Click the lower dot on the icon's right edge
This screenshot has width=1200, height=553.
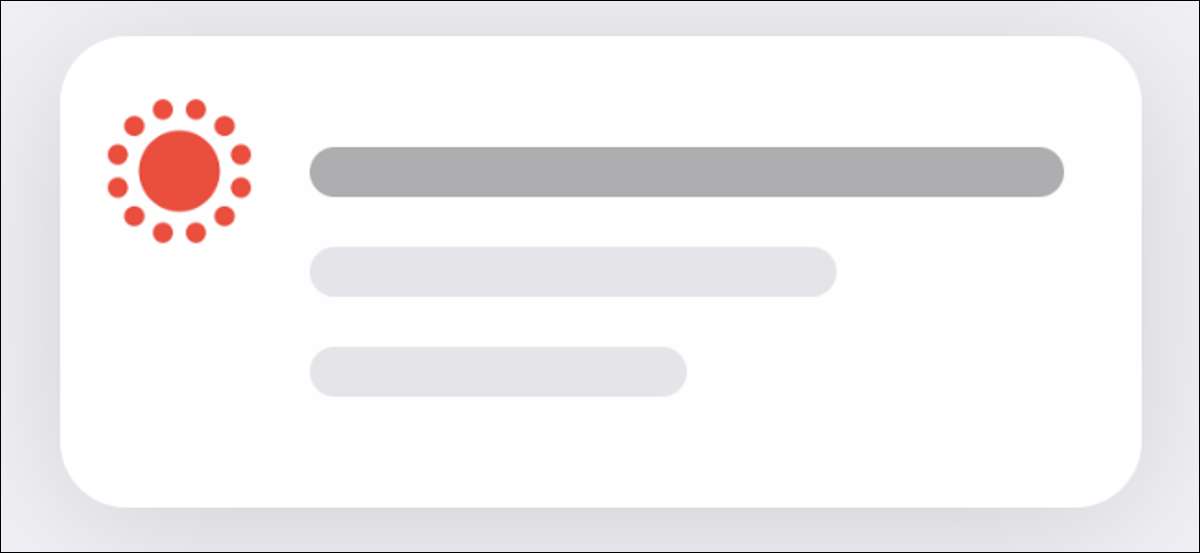tap(241, 187)
